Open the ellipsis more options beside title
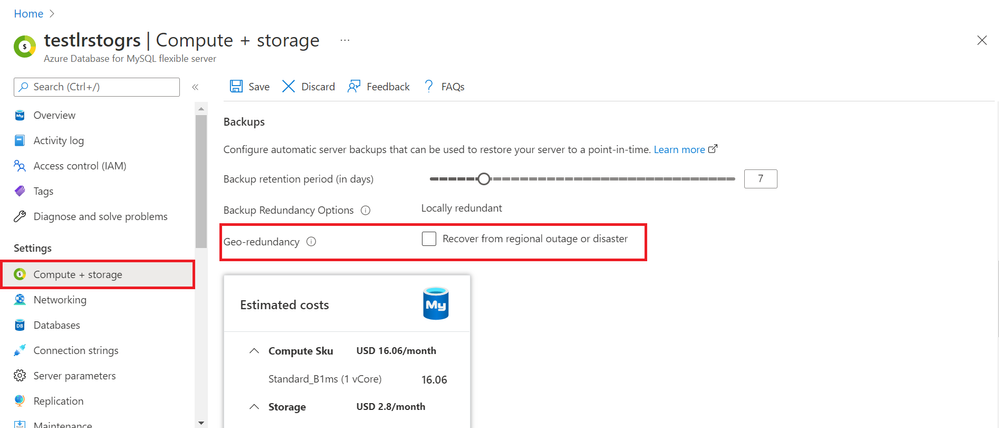This screenshot has height=428, width=999. point(345,40)
